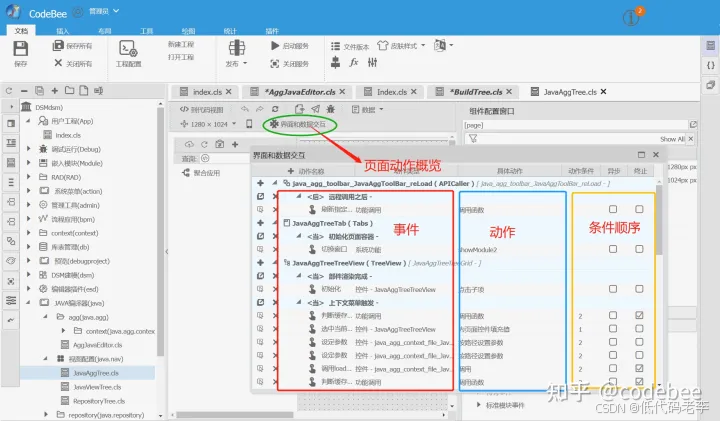The image size is (720, 421).
Task: Toggle 异步 checkbox in 初始化 row
Action: point(613,289)
